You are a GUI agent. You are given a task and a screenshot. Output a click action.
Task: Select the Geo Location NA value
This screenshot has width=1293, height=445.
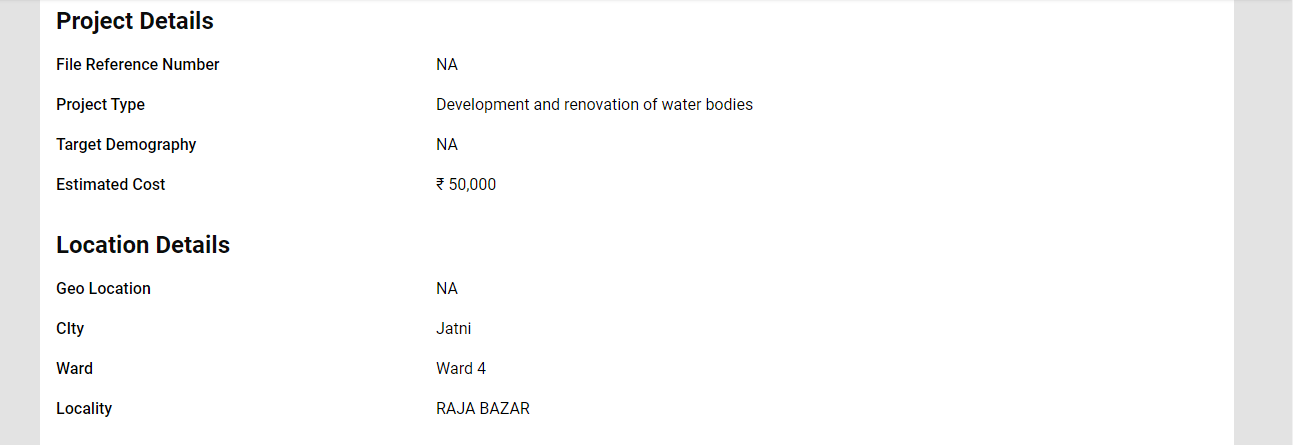tap(446, 289)
